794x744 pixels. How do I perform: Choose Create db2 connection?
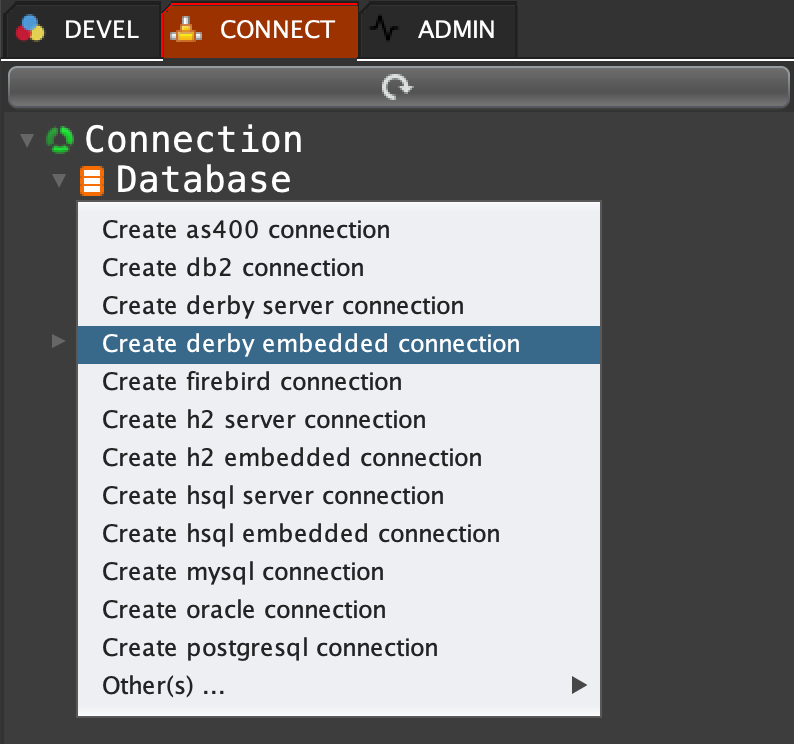point(233,268)
